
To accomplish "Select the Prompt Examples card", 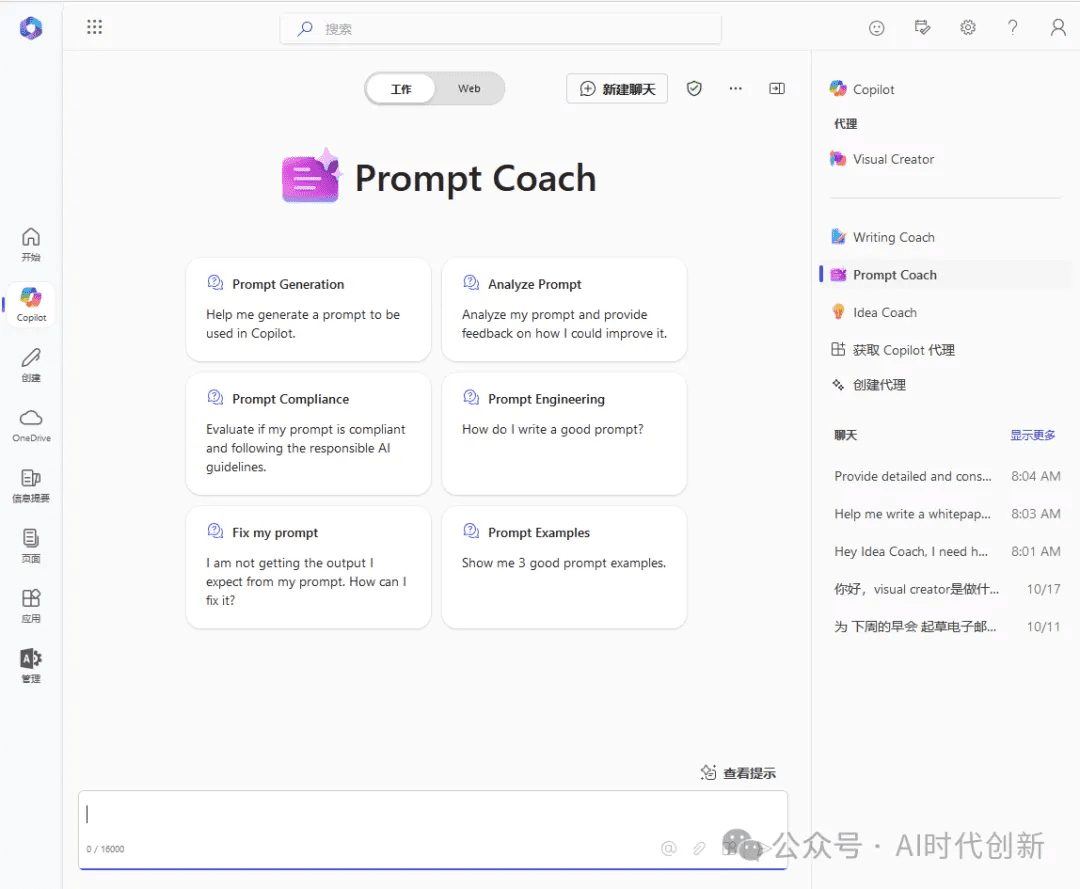I will point(564,567).
